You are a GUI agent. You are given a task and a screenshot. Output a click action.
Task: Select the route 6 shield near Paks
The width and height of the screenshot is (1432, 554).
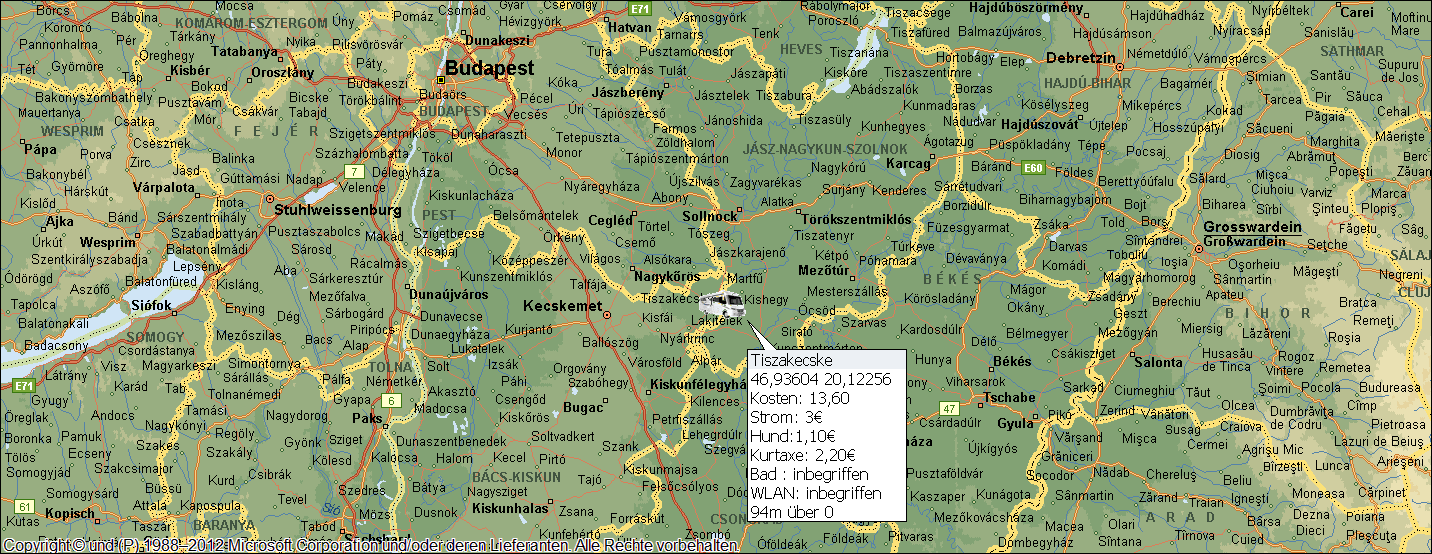tap(393, 401)
